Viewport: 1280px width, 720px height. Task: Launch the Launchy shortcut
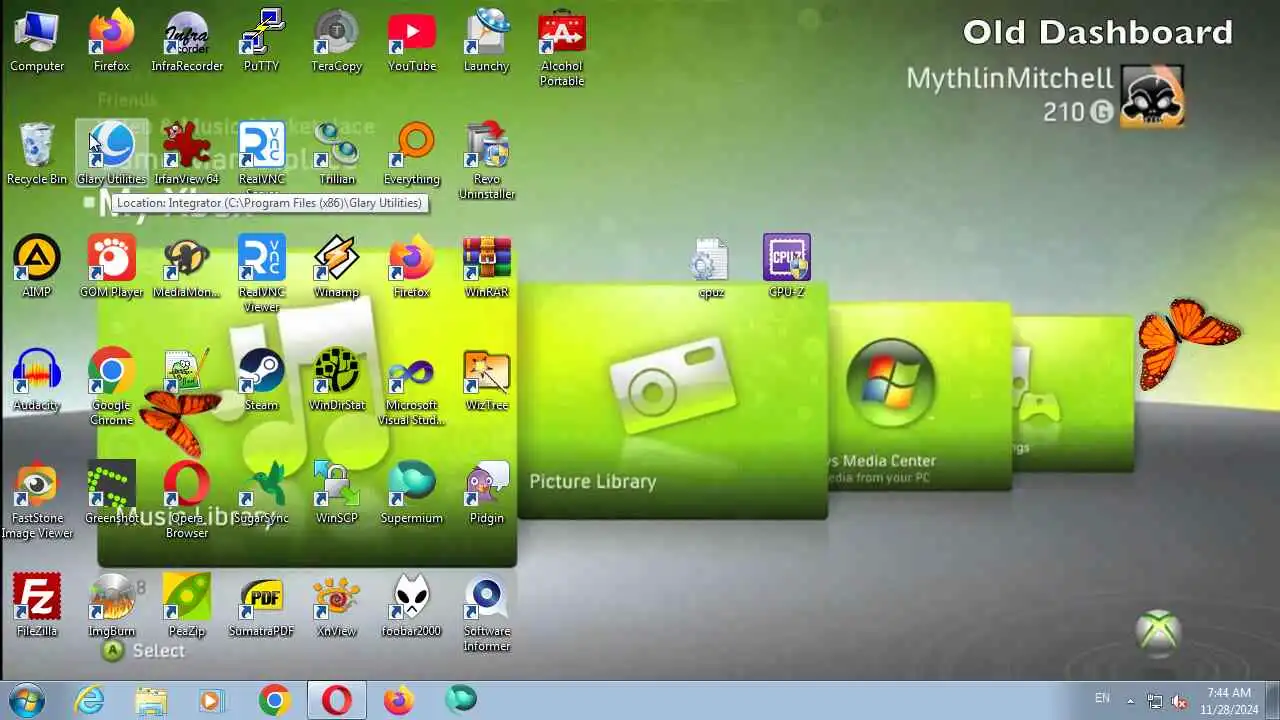487,42
